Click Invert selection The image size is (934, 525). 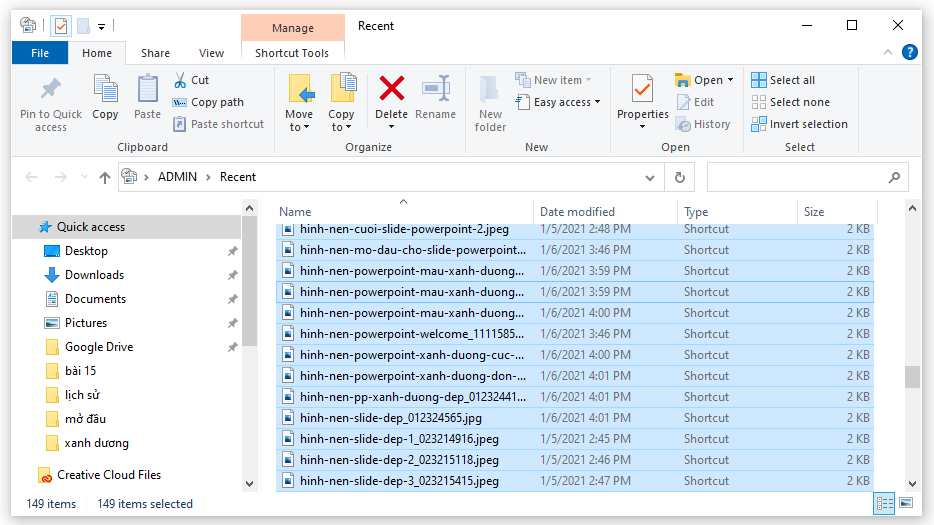[x=799, y=124]
